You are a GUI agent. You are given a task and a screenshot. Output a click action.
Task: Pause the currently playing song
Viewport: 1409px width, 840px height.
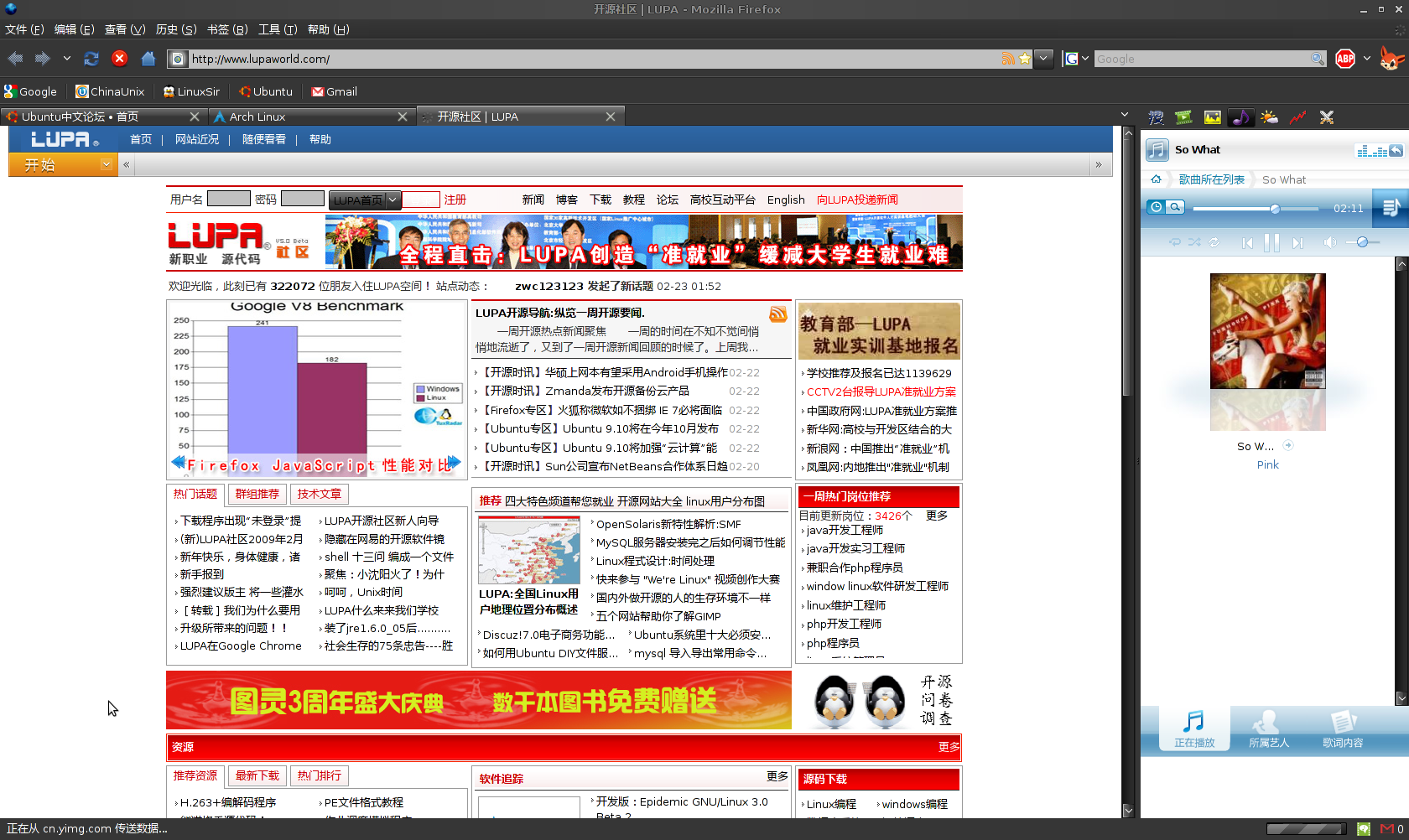click(1271, 242)
